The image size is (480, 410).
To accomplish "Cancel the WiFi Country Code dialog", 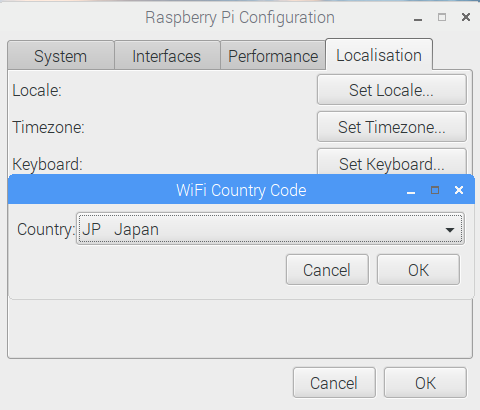I will point(327,270).
